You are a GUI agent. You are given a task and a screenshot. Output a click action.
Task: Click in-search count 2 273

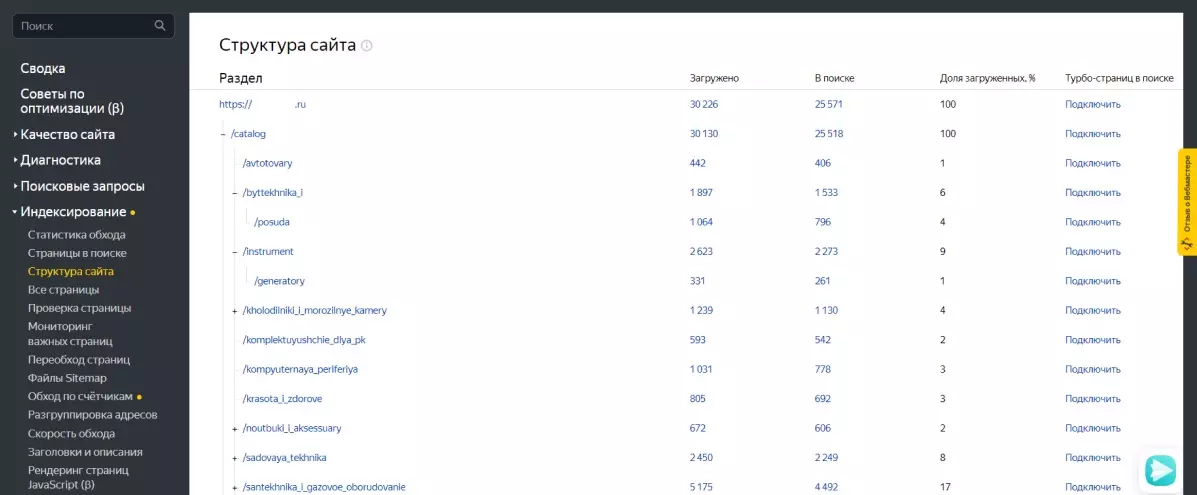coord(827,252)
